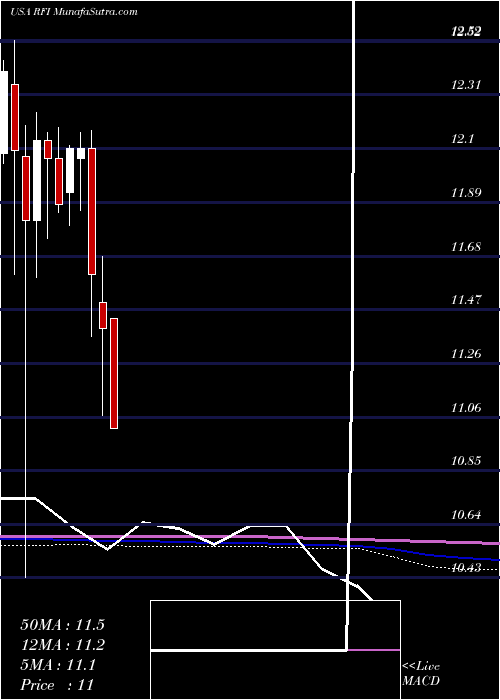The width and height of the screenshot is (500, 700).
Task: Click the '12MA : 11.2' readout
Action: (x=62, y=645)
